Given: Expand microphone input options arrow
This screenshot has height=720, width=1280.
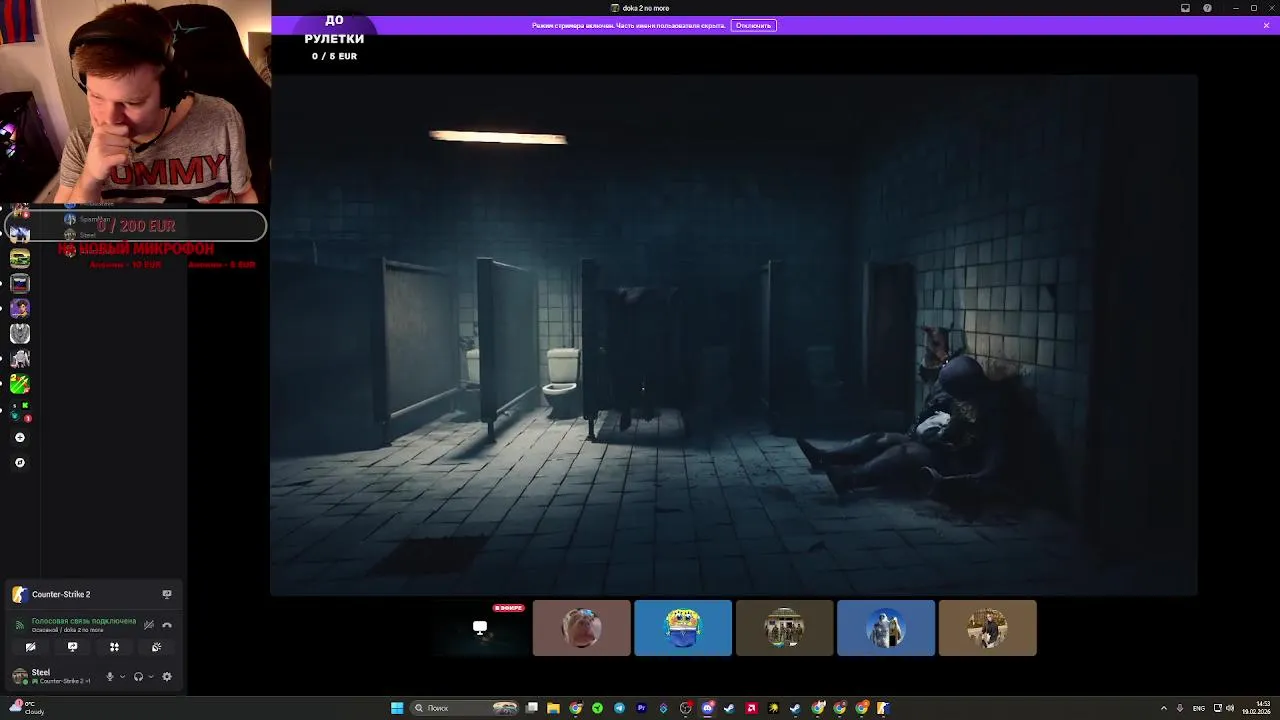Looking at the screenshot, I should click(x=122, y=677).
